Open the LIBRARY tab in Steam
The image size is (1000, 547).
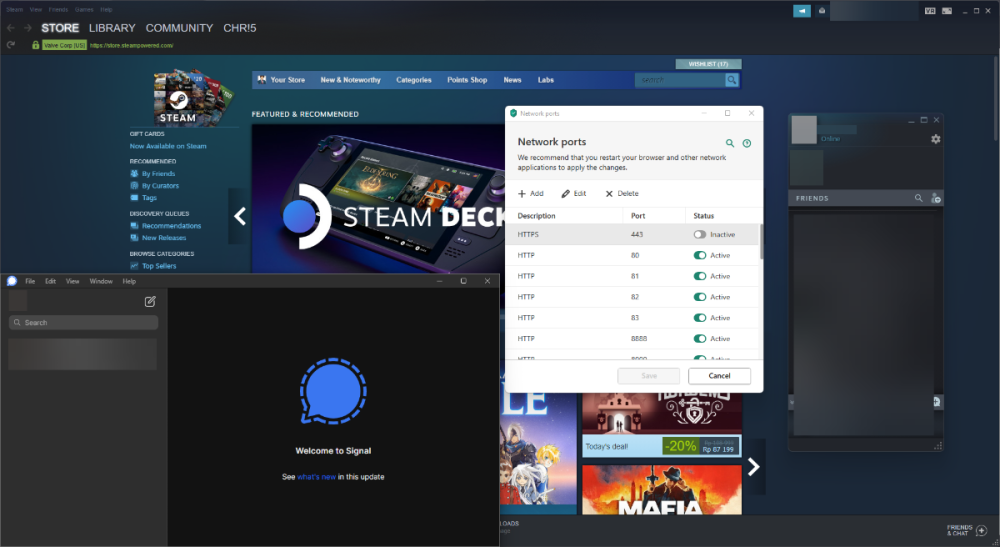point(112,28)
